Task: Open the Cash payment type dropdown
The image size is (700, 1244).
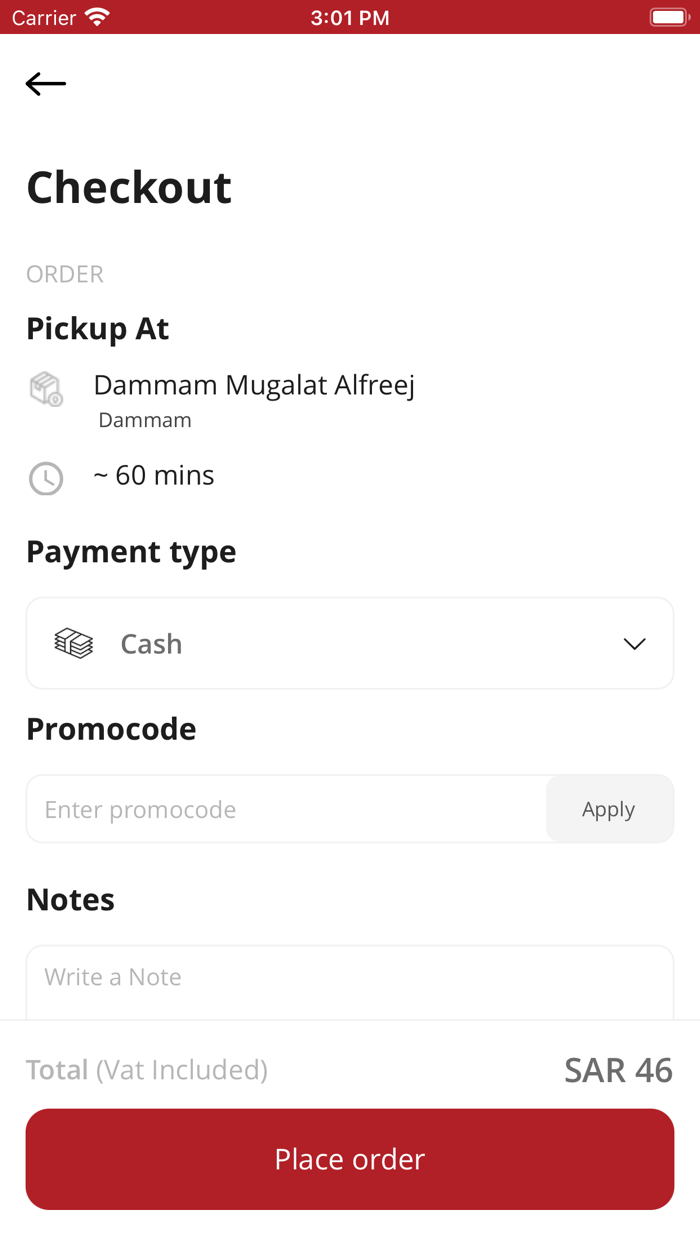Action: [350, 644]
